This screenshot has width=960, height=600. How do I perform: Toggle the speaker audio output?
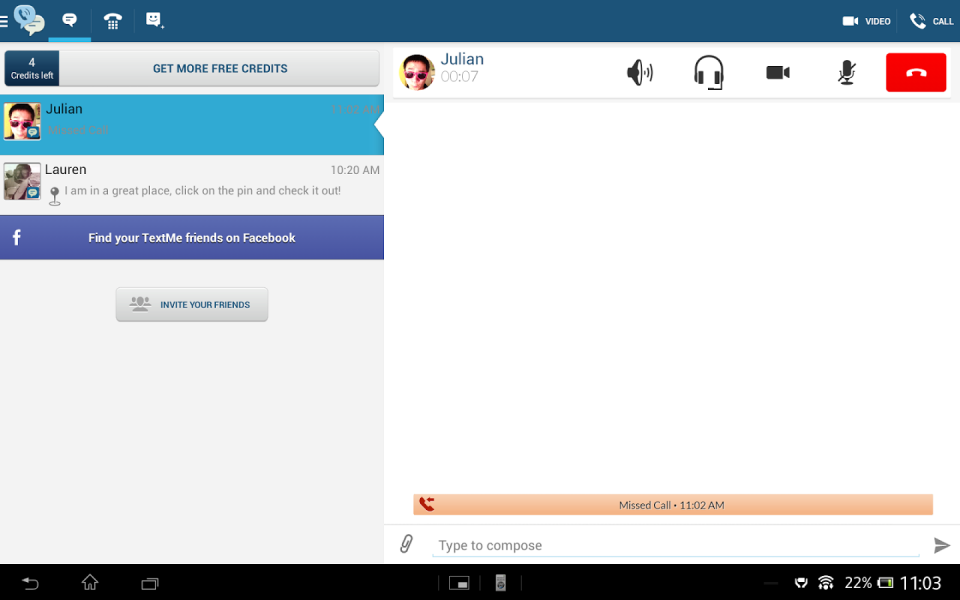(x=640, y=73)
